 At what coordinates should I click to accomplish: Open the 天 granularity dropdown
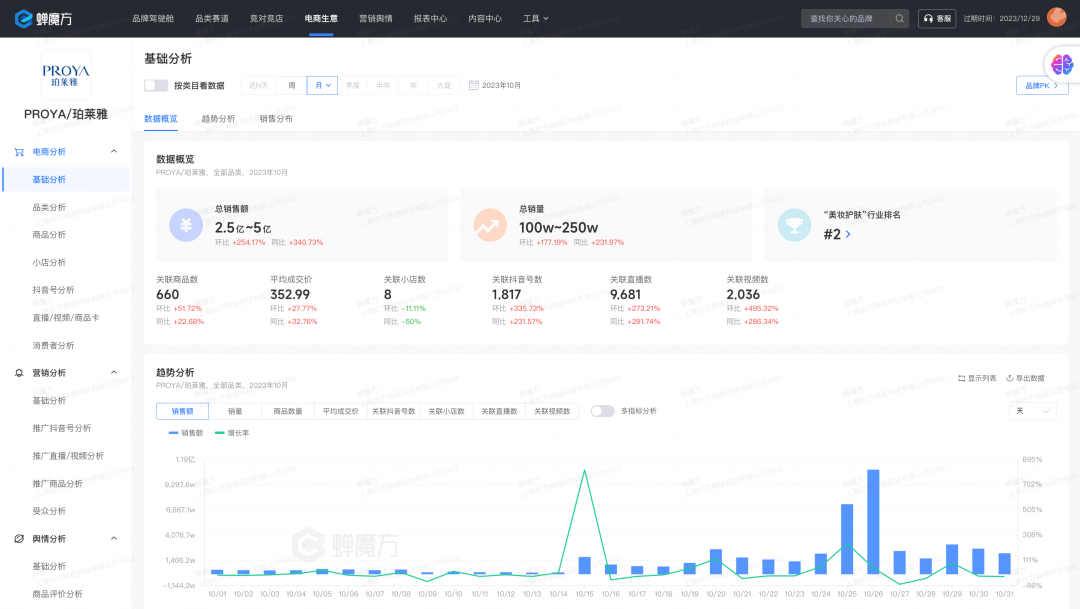tap(1032, 411)
